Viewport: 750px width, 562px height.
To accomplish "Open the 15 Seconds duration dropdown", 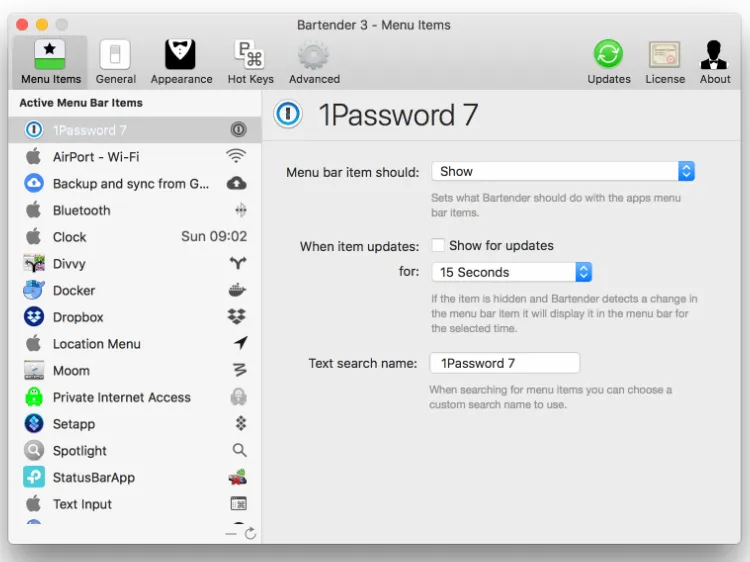I will [512, 272].
